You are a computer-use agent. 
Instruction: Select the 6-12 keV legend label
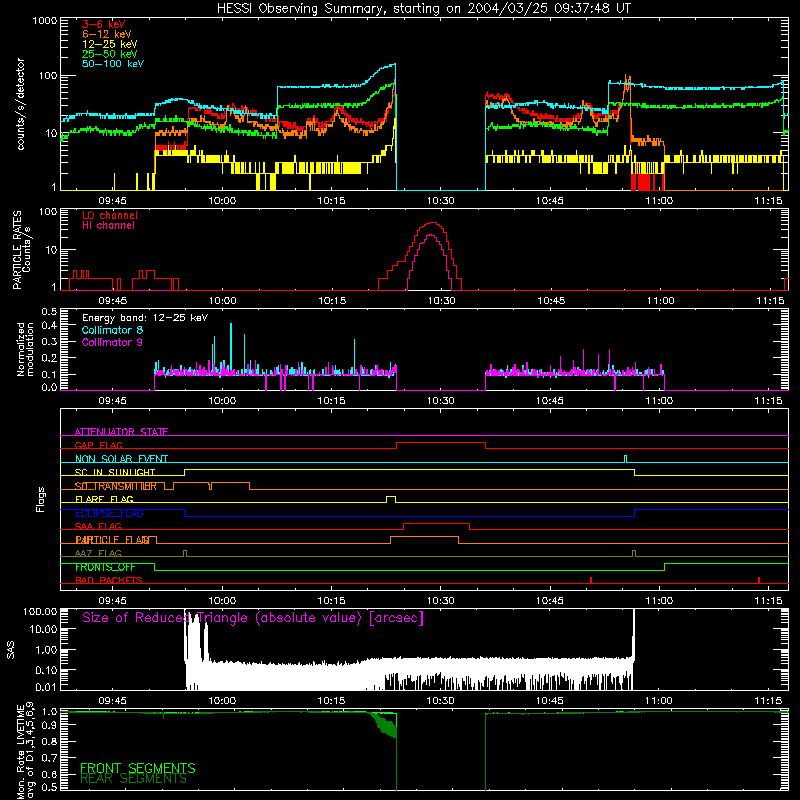107,34
